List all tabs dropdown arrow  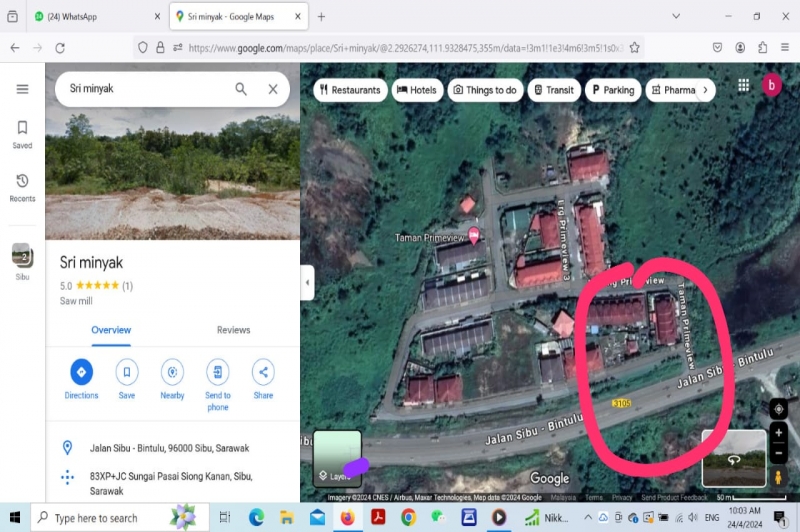[x=676, y=16]
